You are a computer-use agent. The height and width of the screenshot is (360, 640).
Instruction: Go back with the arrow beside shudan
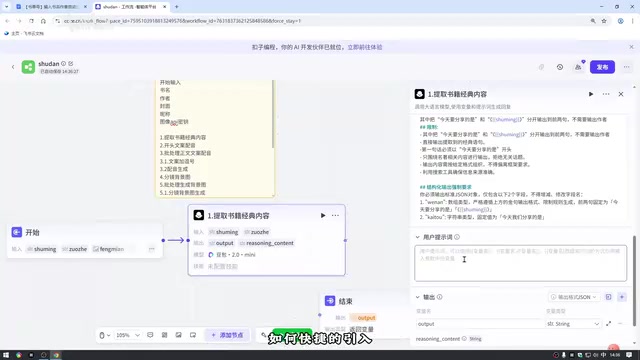[x=13, y=67]
